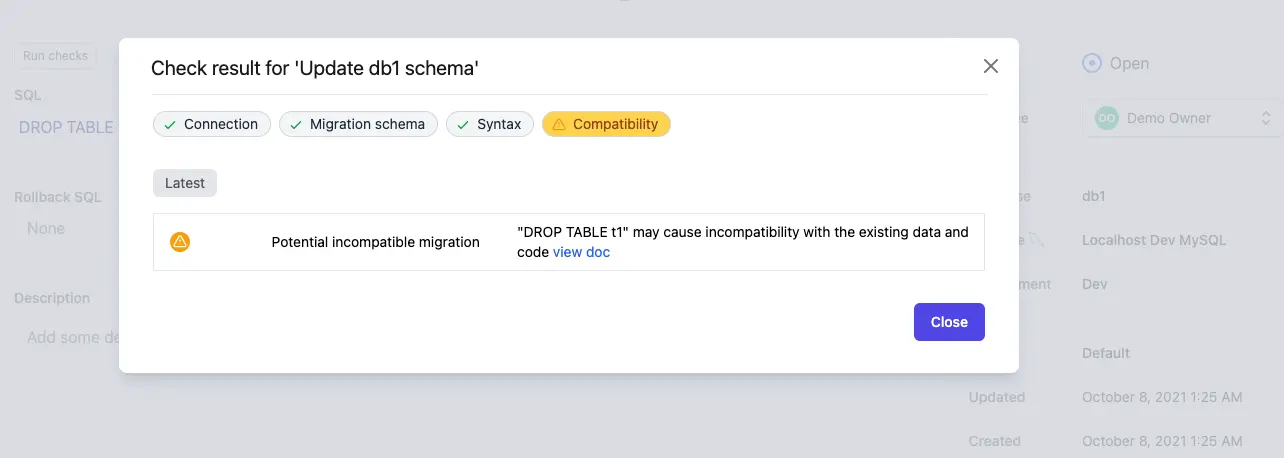The image size is (1284, 458).
Task: Click the Description text field
Action: [x=67, y=337]
